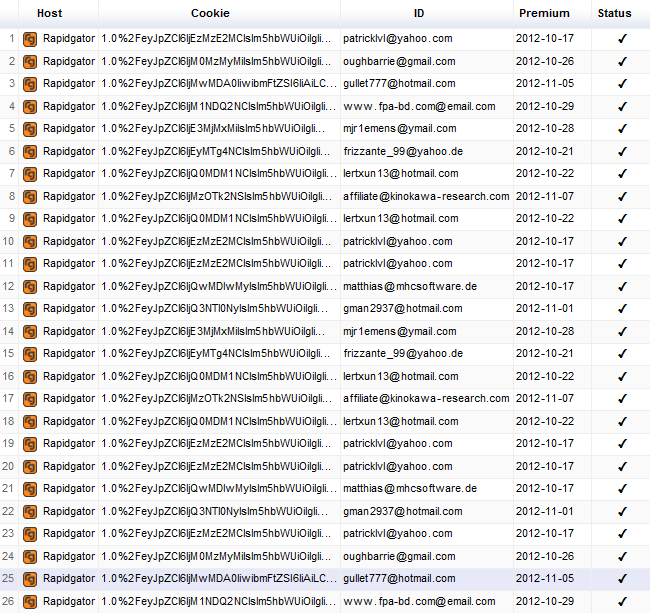
Task: Select the status checkmark in row 26
Action: [622, 601]
